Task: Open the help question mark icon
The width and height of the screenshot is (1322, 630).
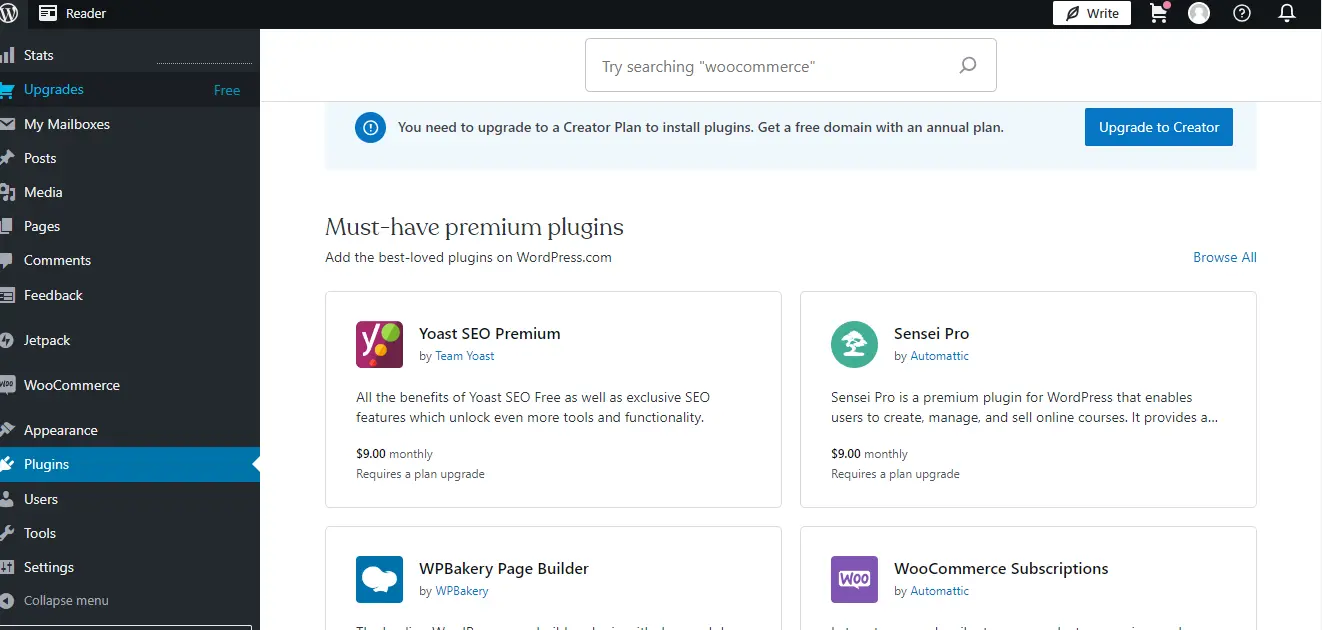Action: click(1242, 13)
